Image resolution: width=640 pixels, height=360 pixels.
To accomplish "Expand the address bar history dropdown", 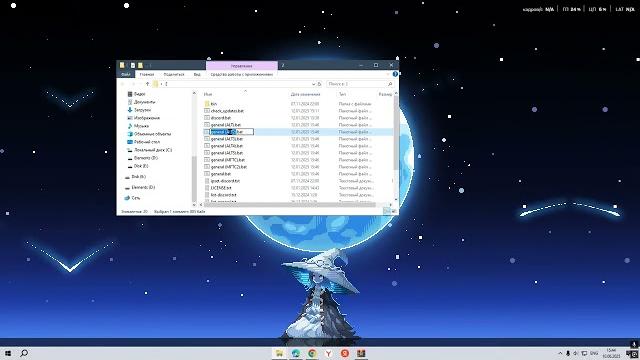I will (313, 84).
